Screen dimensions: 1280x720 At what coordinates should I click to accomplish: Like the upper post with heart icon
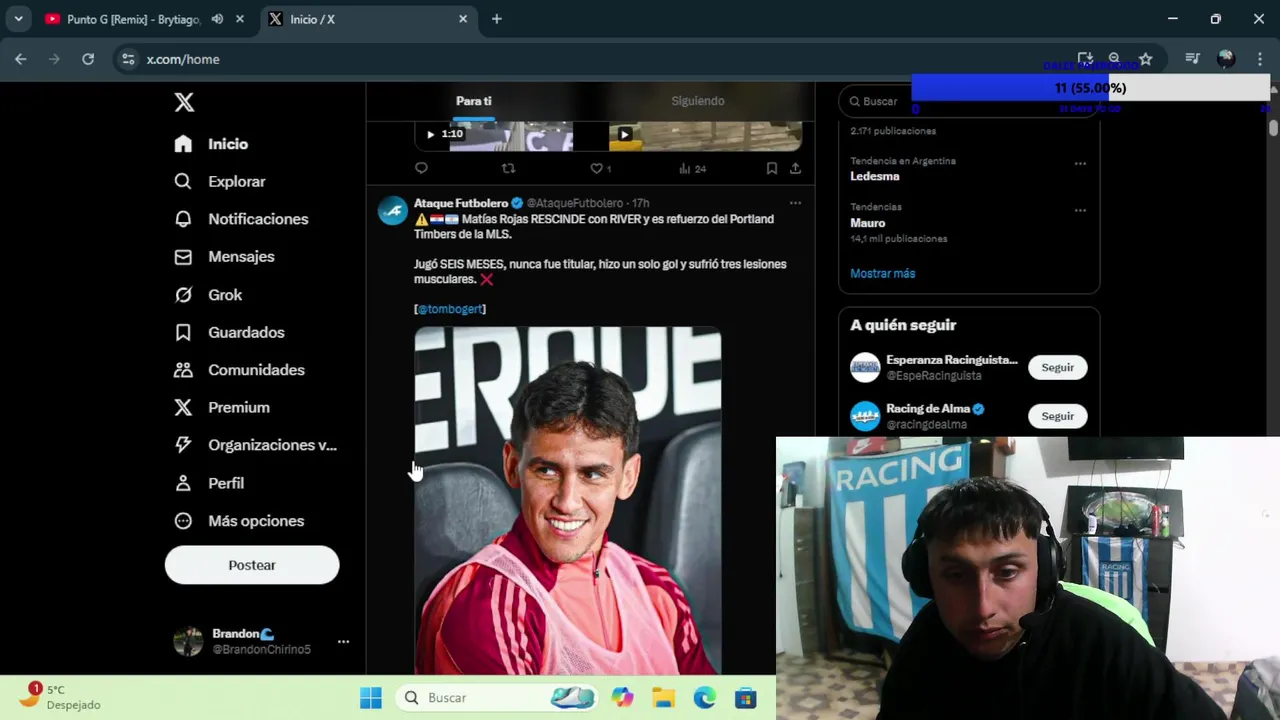pyautogui.click(x=599, y=168)
